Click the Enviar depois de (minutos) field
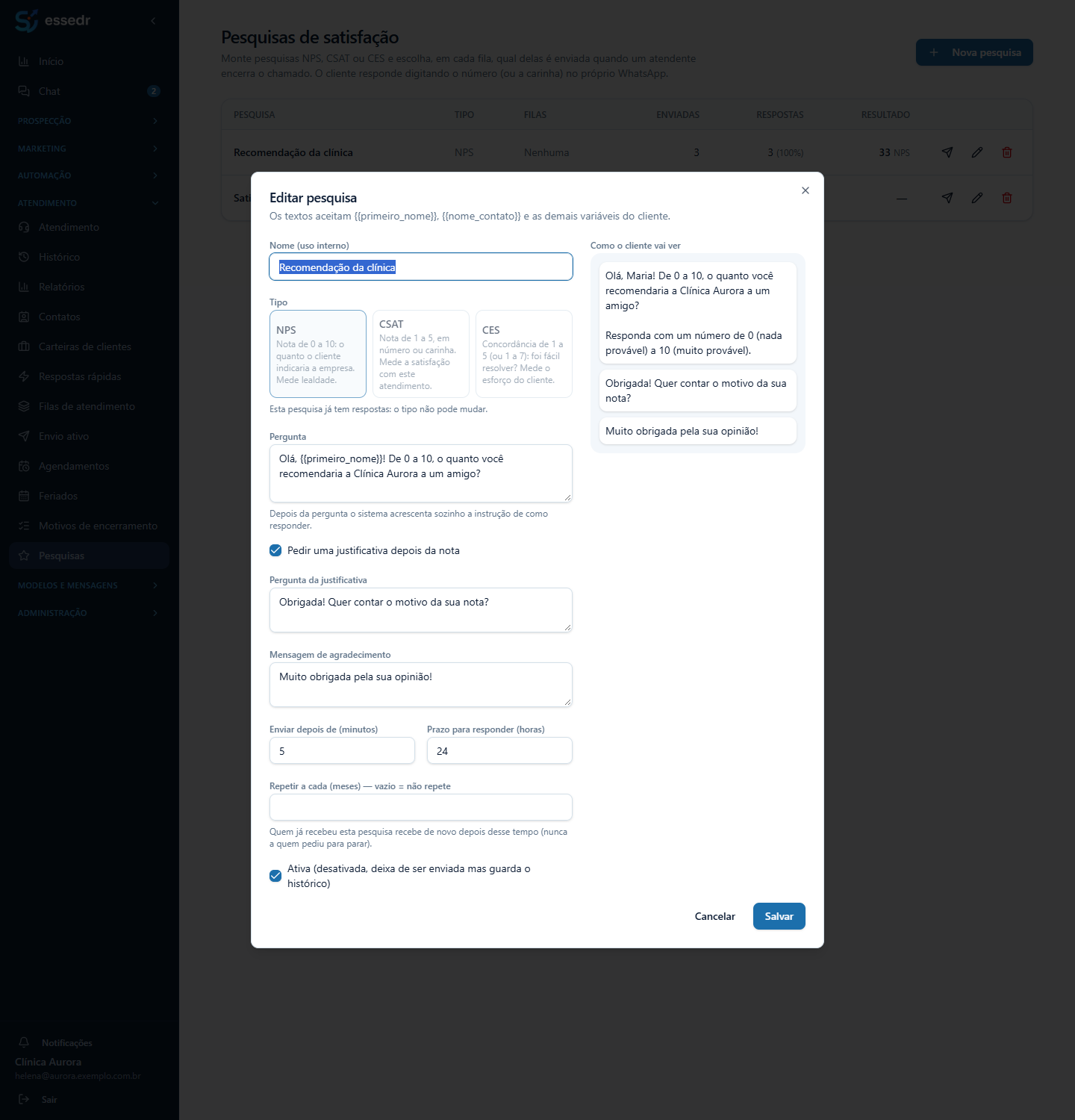 (x=342, y=750)
